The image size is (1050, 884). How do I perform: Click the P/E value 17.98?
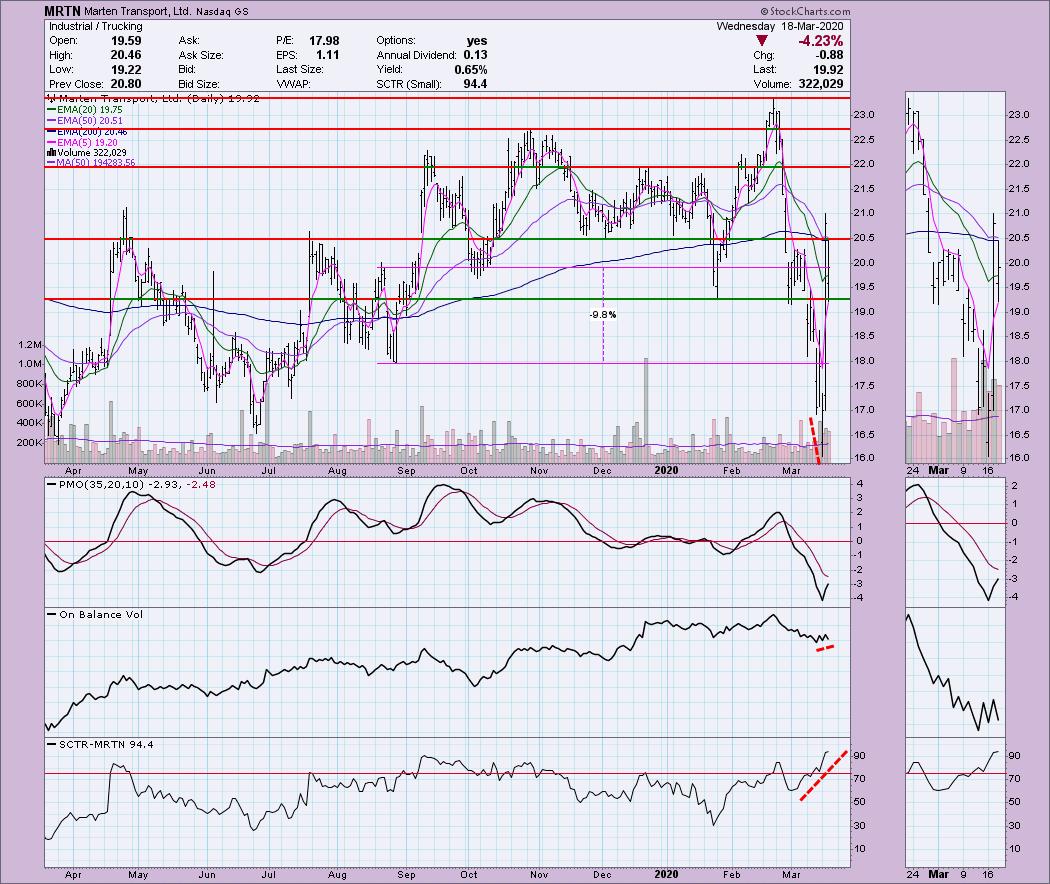pyautogui.click(x=324, y=41)
